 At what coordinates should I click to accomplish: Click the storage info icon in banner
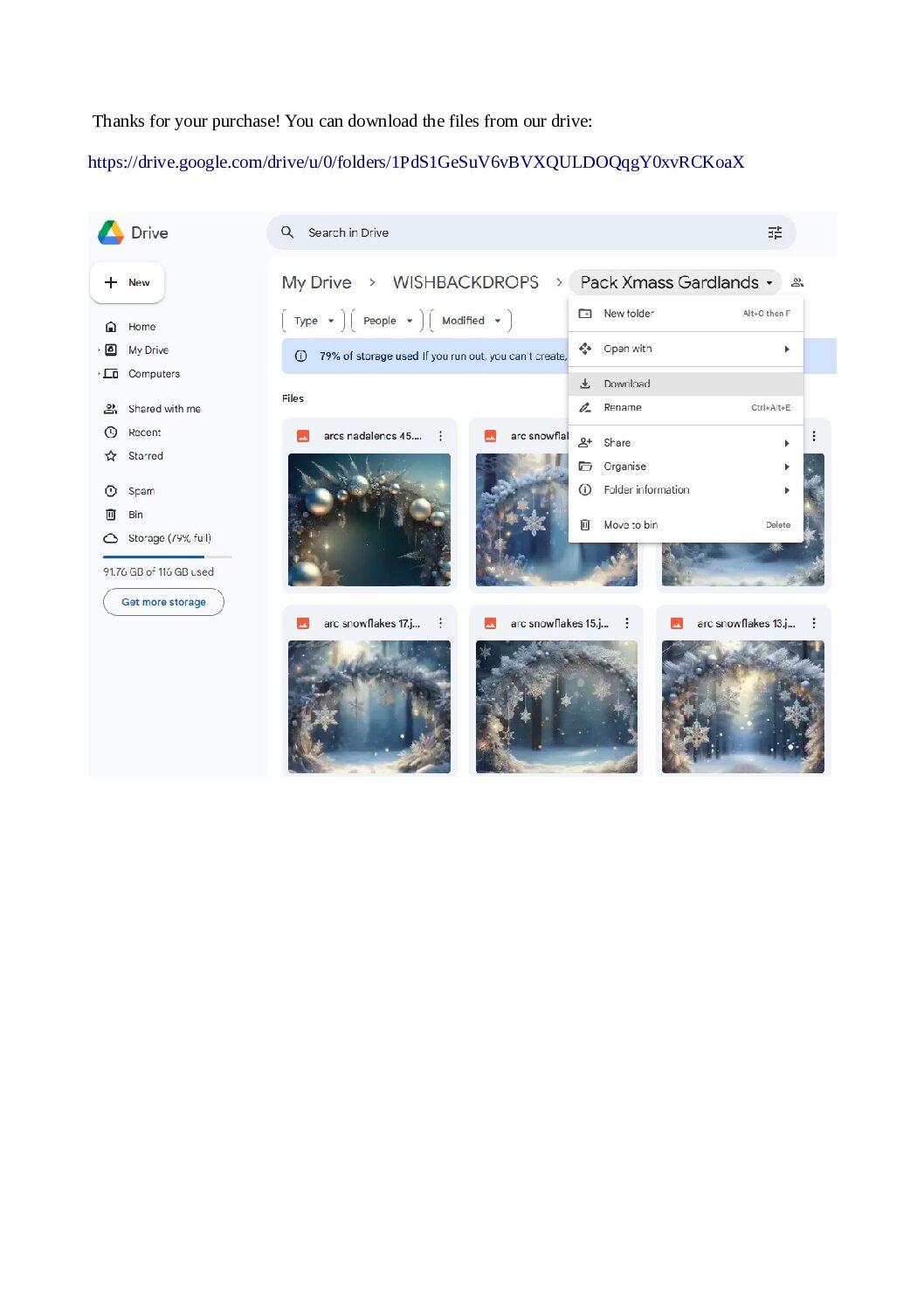(x=300, y=356)
